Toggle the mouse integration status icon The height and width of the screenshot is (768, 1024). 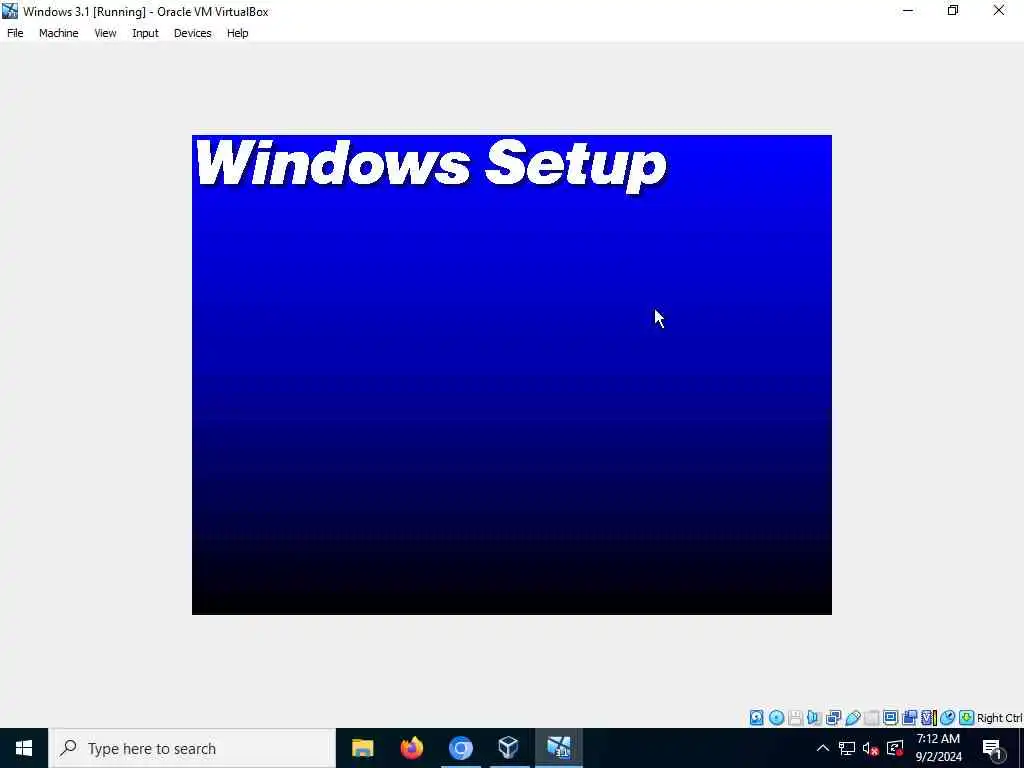948,718
